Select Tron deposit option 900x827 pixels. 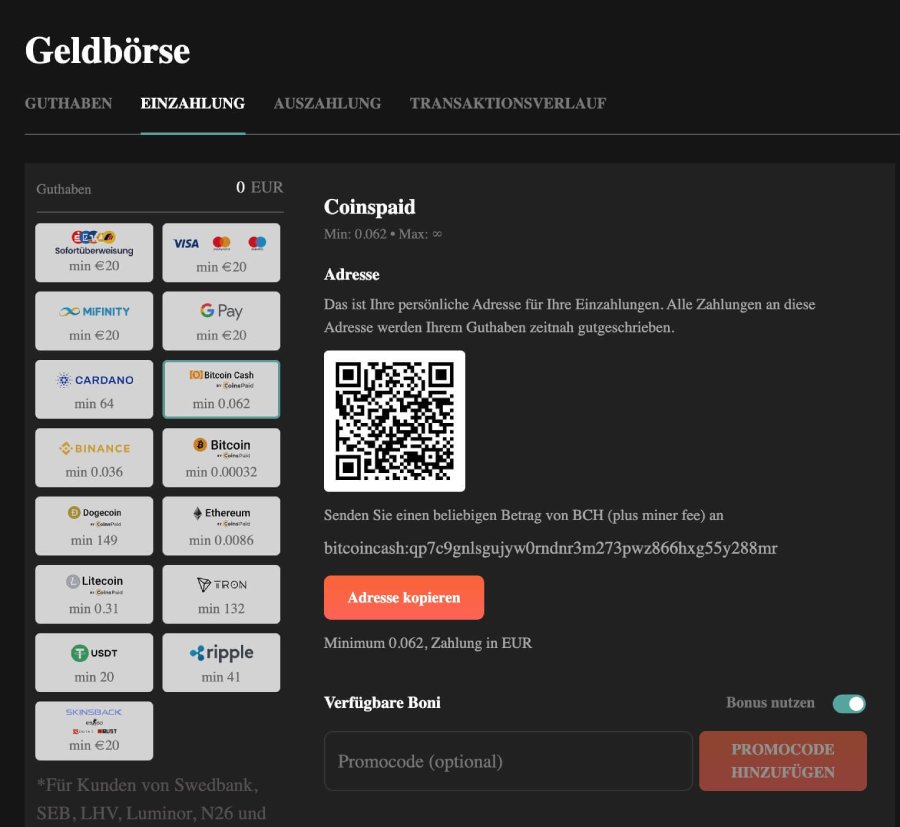[221, 593]
